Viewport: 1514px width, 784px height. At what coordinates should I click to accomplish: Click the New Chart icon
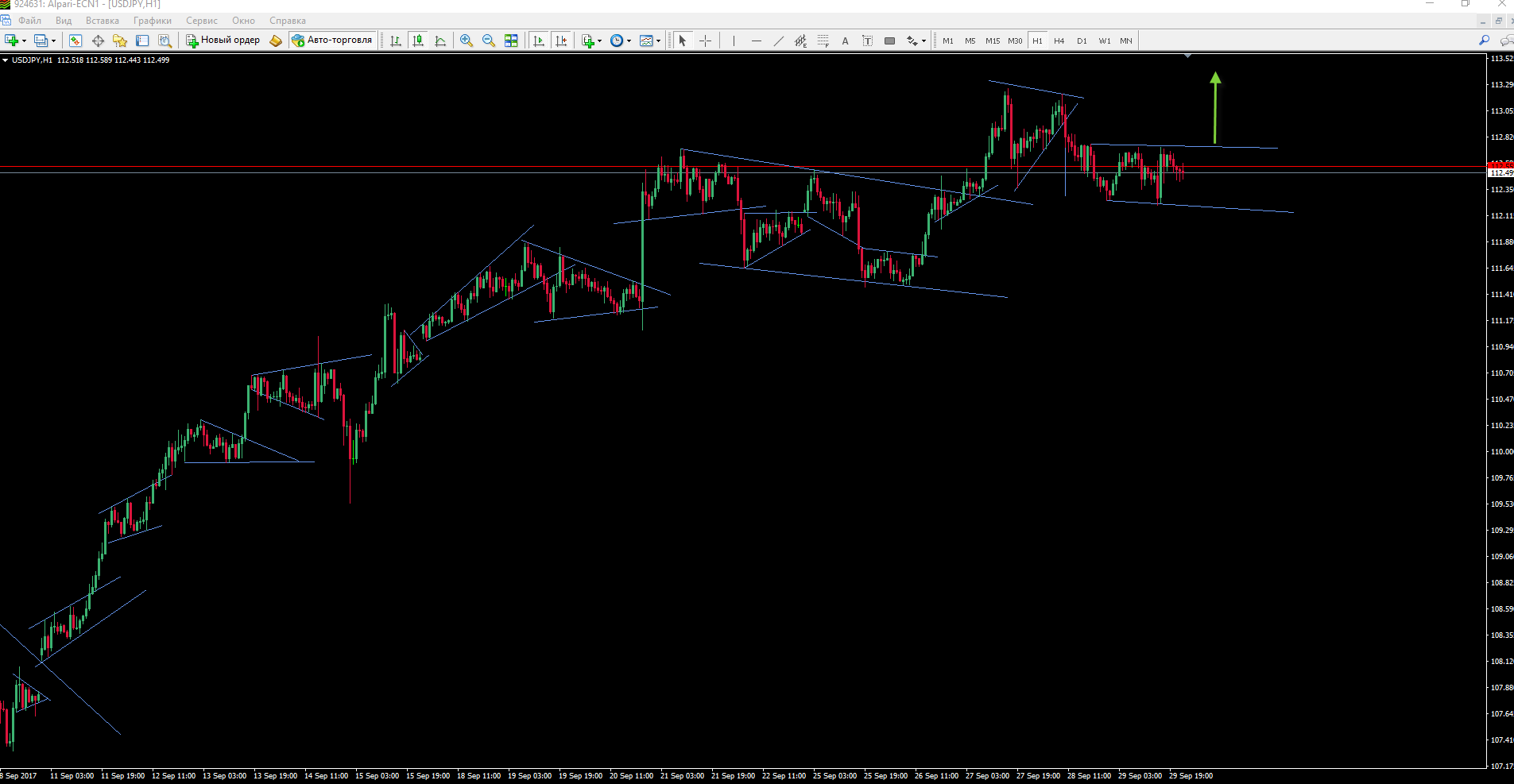click(x=11, y=41)
